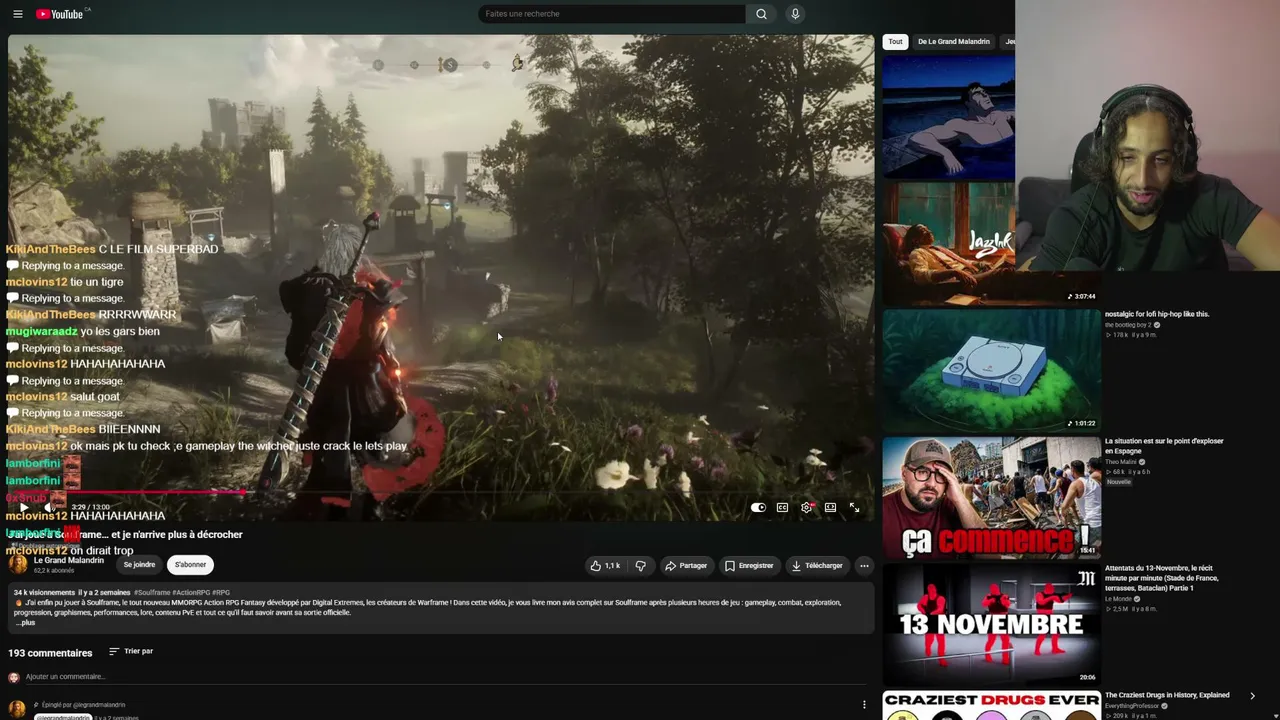Viewport: 1280px width, 720px height.
Task: Click the "S'abonner" subscribe button
Action: (x=190, y=565)
